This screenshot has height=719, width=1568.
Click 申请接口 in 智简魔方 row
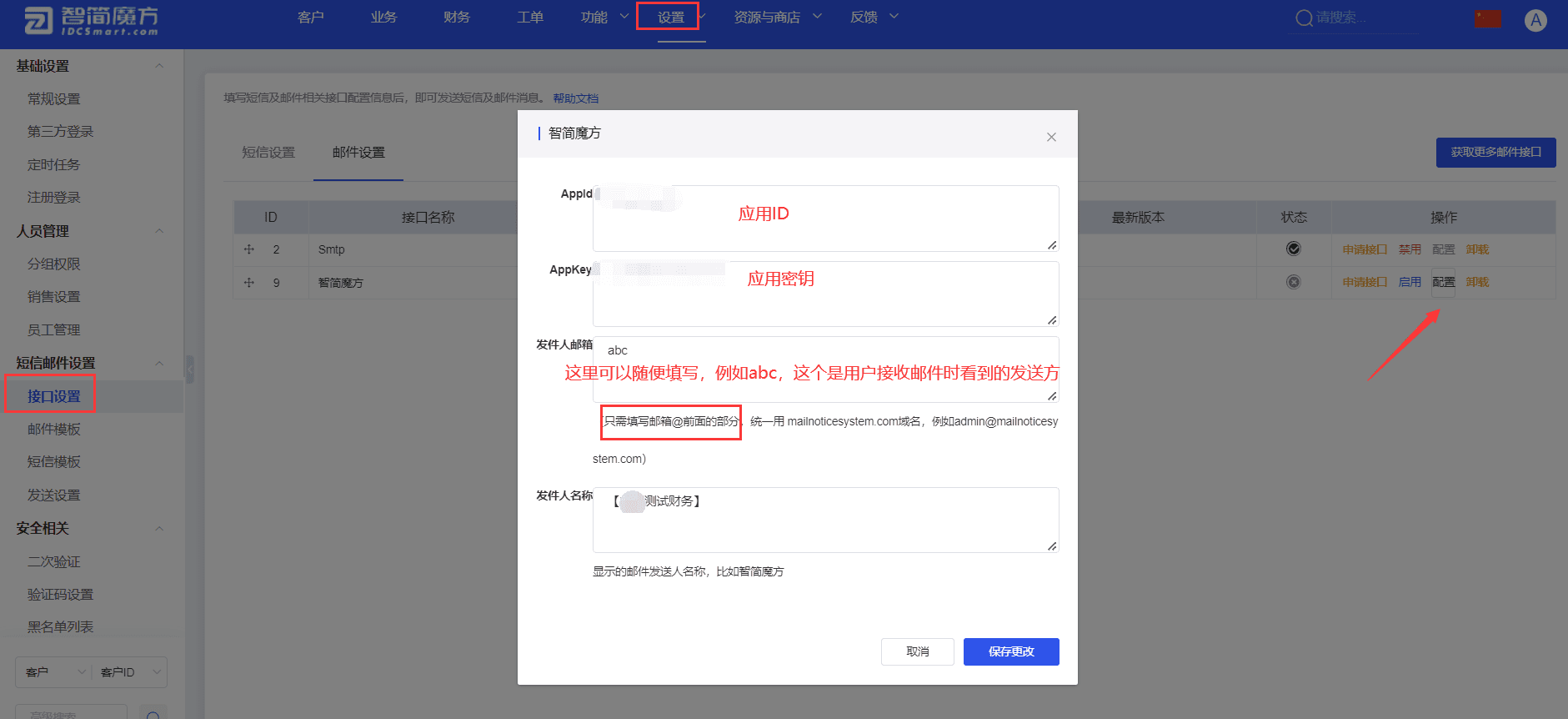1365,282
